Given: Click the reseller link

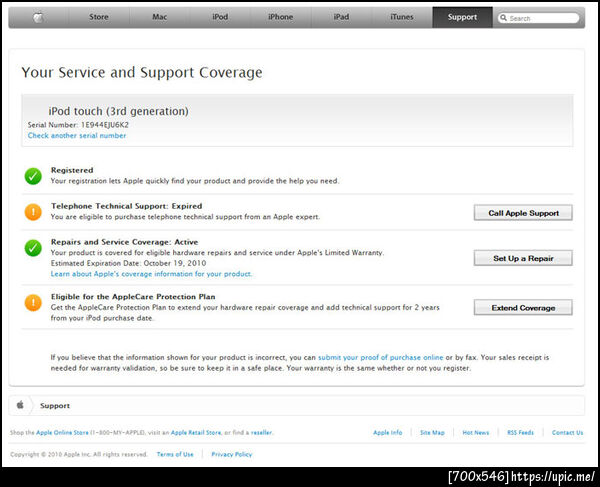Looking at the screenshot, I should (261, 433).
